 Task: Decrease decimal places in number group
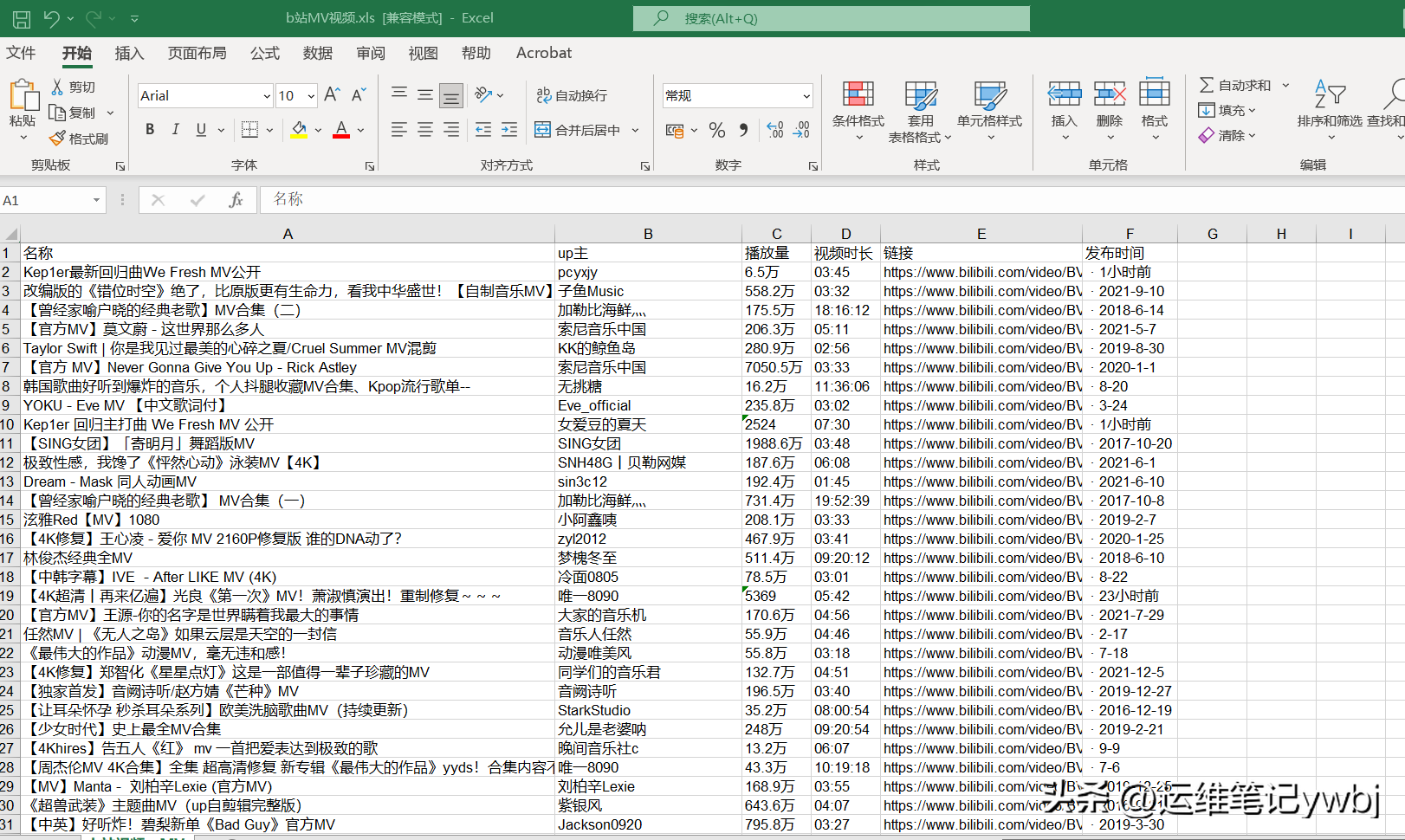coord(801,130)
